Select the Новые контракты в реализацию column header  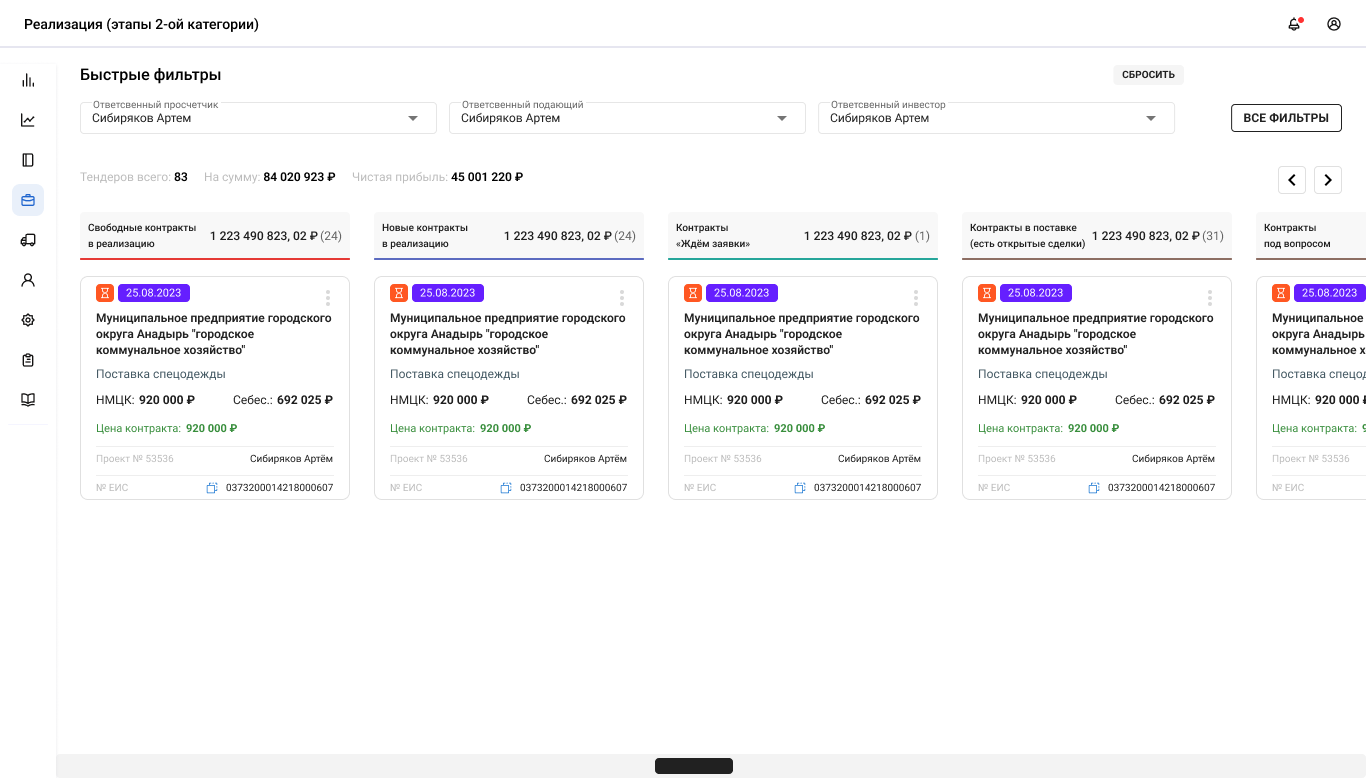509,236
